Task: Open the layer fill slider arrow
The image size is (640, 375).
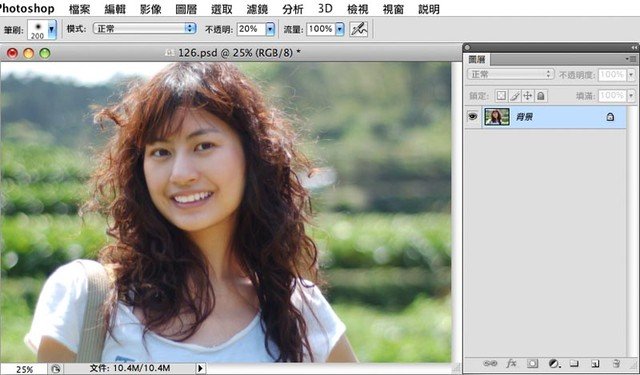Action: (x=631, y=96)
